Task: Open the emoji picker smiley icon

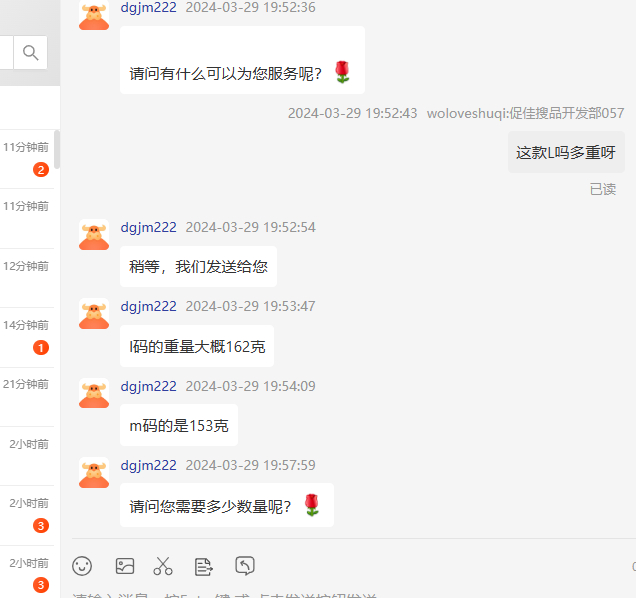Action: pos(82,566)
